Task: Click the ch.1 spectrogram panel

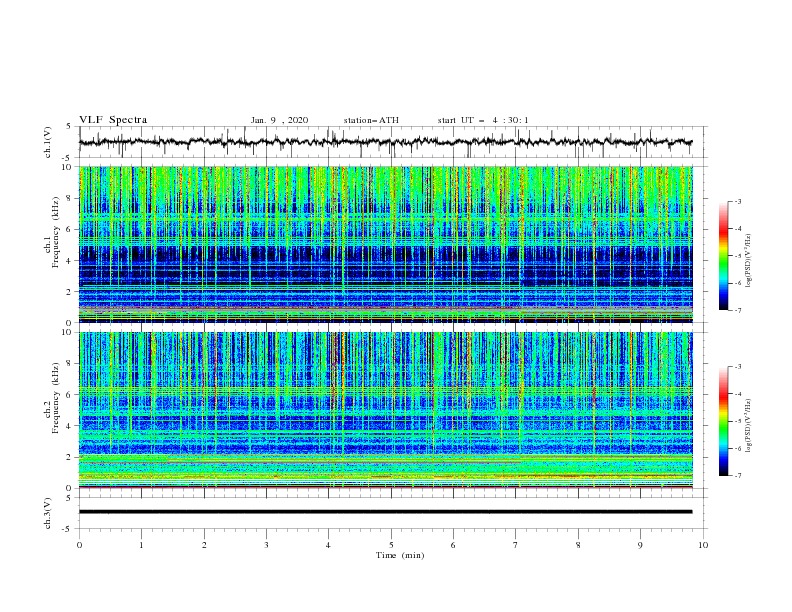Action: click(385, 244)
